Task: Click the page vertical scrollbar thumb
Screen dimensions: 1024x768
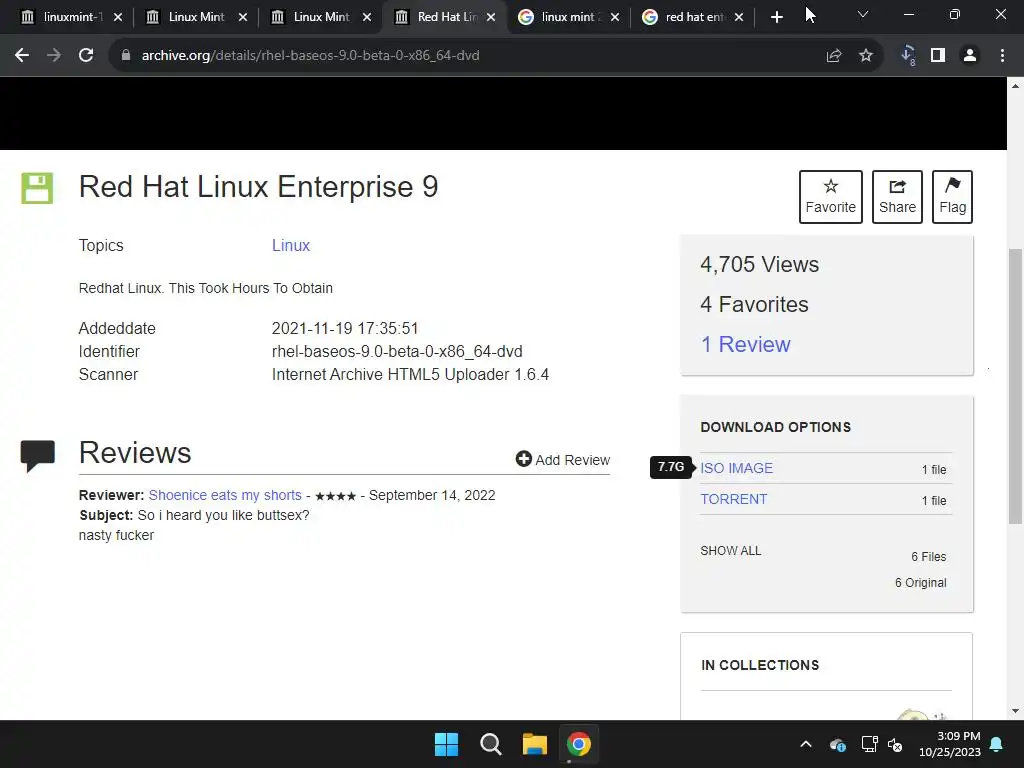Action: click(x=1016, y=385)
